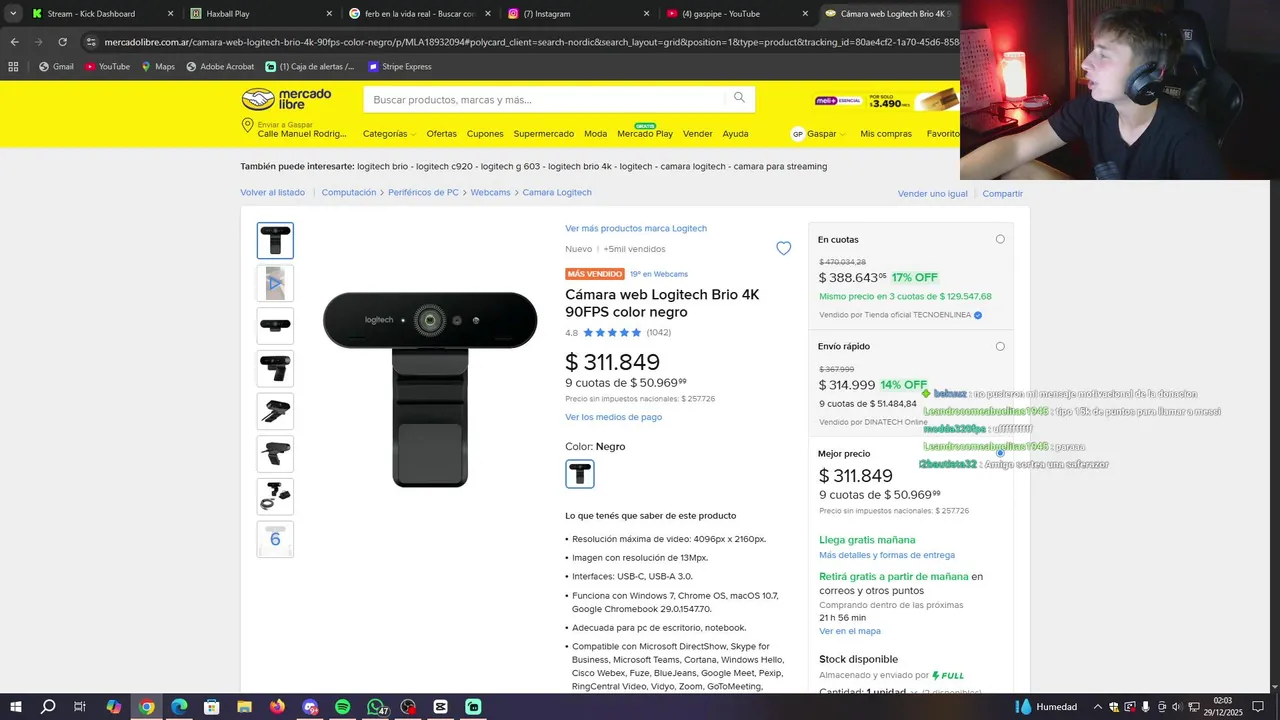Click the Vender menu item

coord(697,134)
